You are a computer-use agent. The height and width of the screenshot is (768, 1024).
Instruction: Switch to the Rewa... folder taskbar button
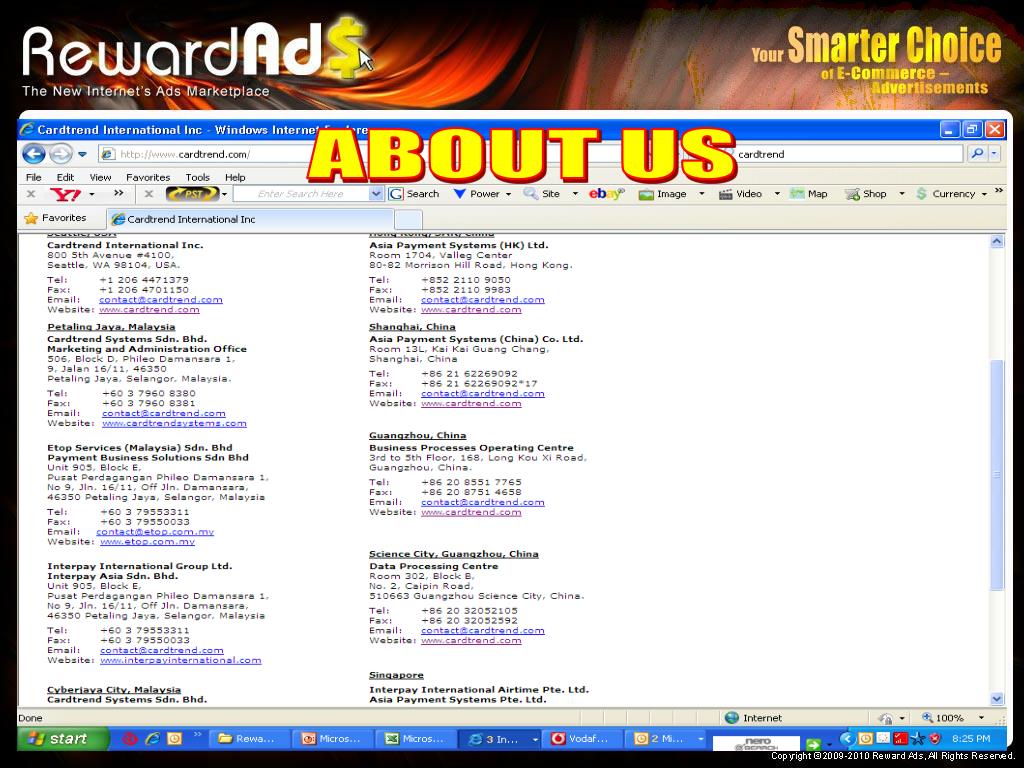(249, 739)
